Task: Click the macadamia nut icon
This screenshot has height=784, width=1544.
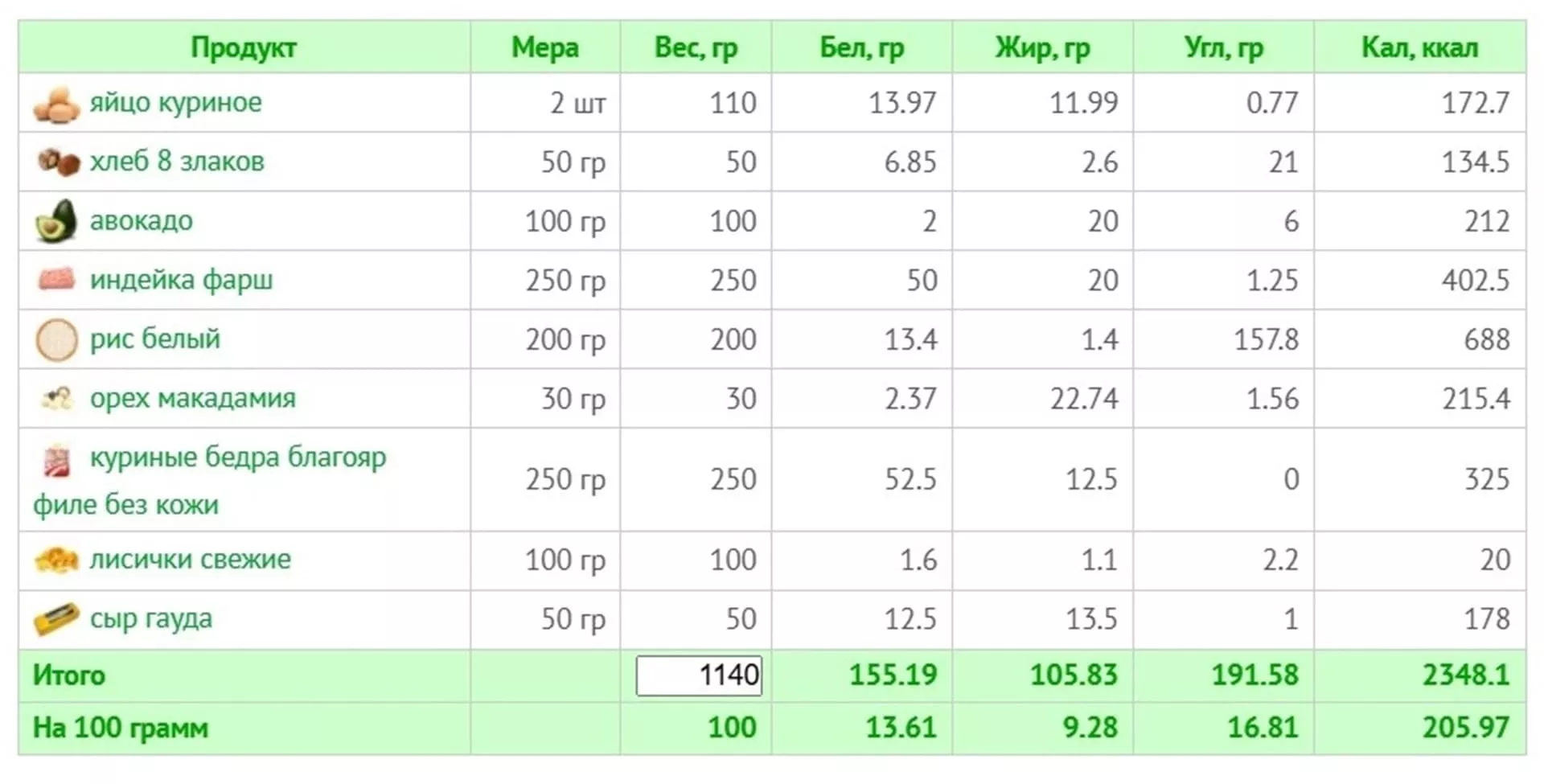Action: pos(57,398)
